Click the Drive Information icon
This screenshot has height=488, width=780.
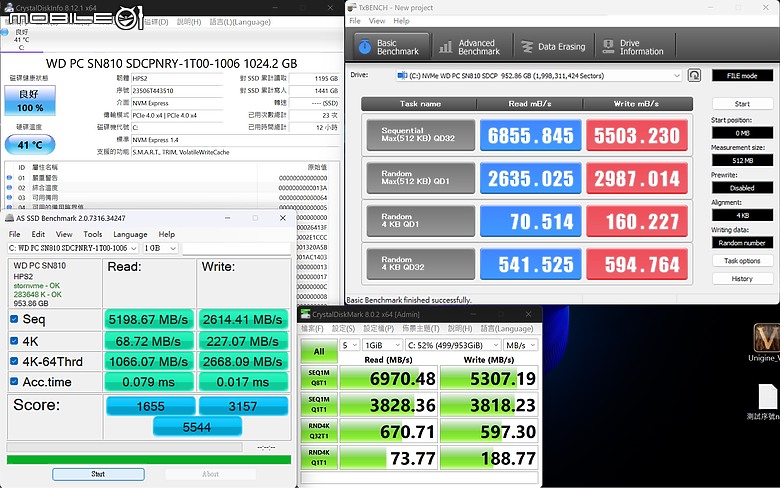point(608,47)
